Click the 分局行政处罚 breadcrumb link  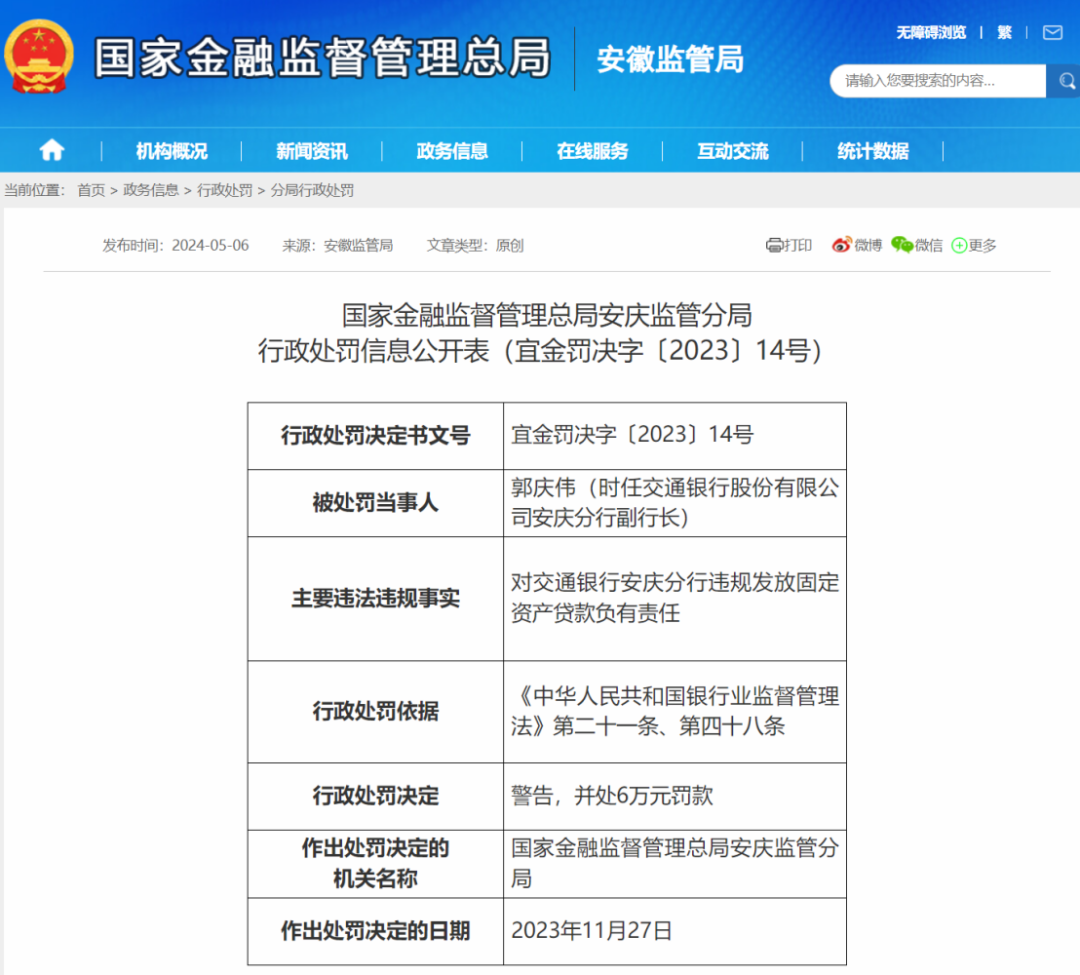312,190
